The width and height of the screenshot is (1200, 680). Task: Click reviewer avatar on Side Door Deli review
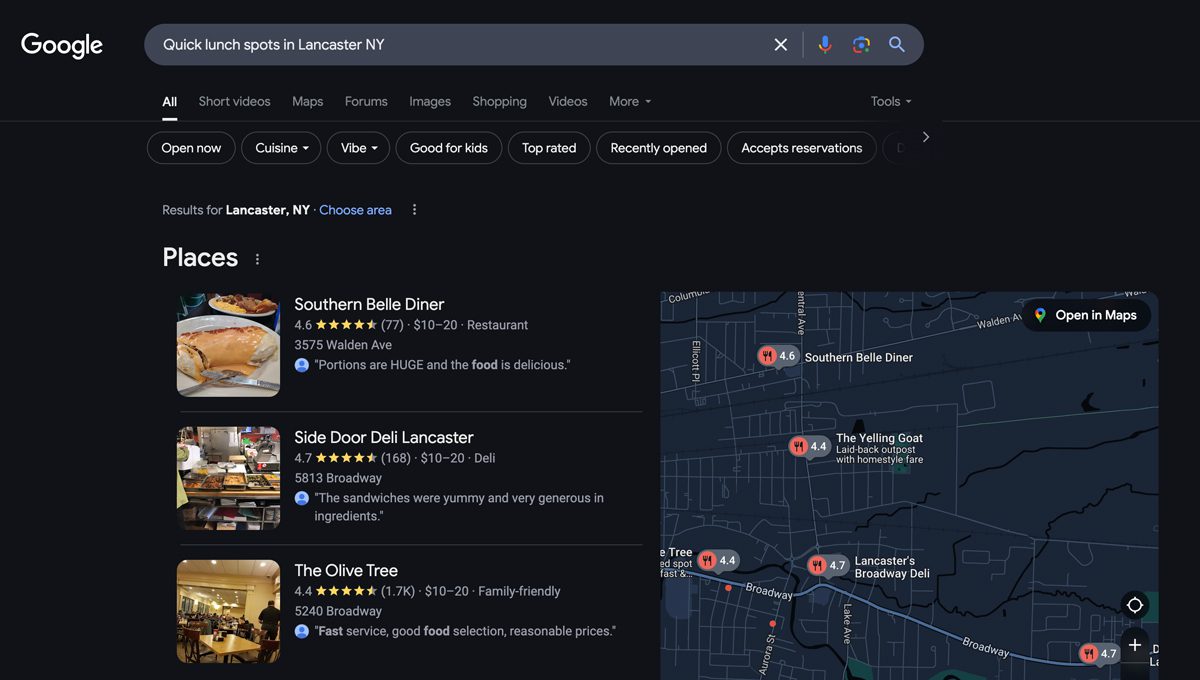(302, 498)
